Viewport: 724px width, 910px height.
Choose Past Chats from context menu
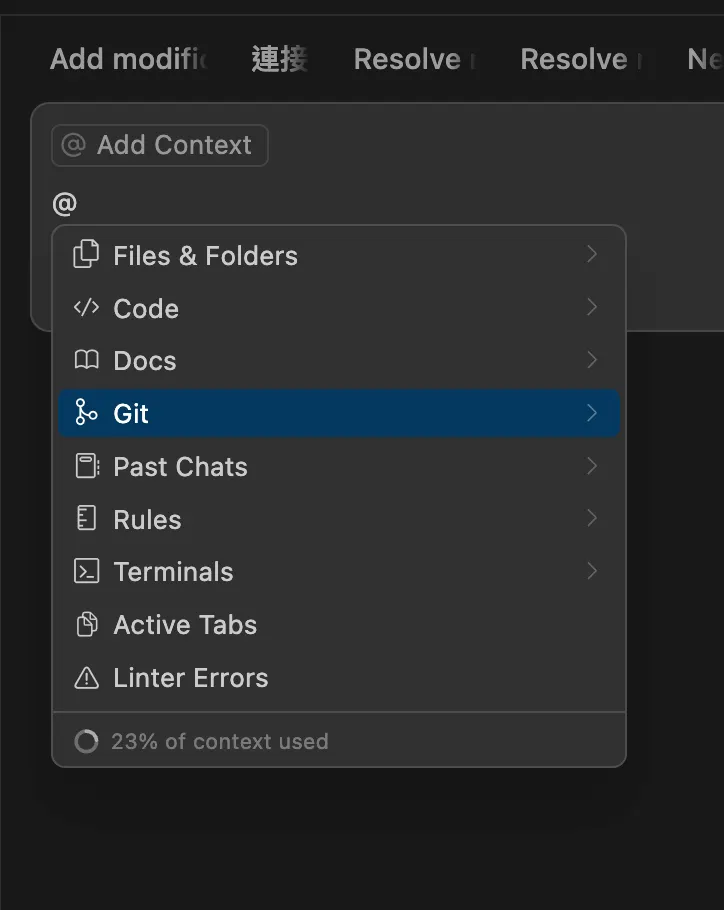click(x=180, y=467)
